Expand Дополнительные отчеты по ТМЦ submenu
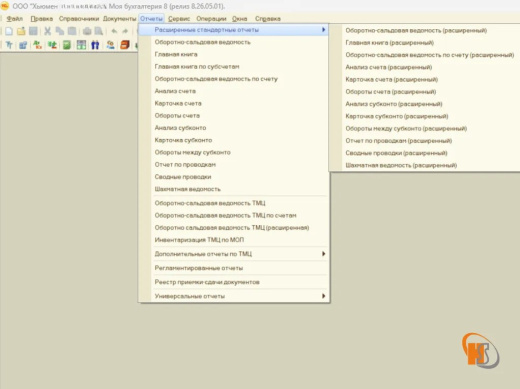This screenshot has width=520, height=389. tap(233, 254)
